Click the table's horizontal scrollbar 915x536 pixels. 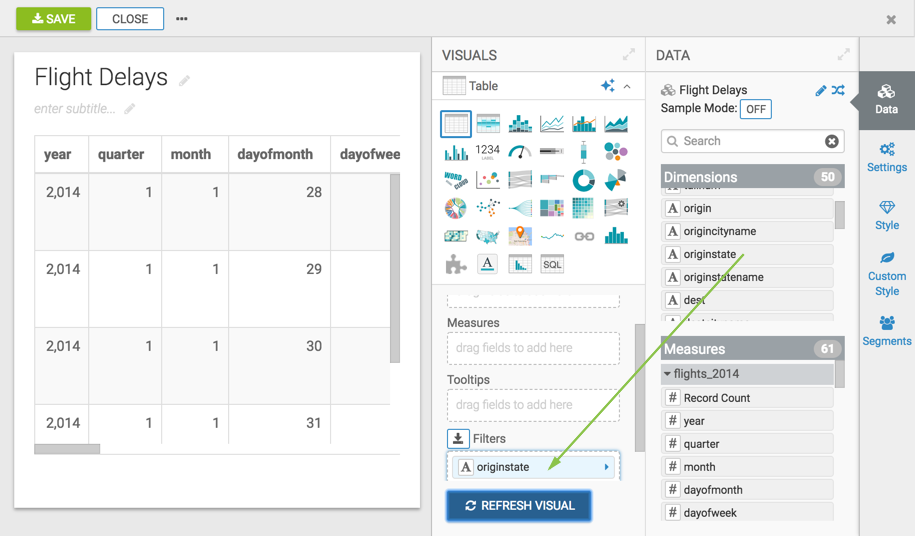click(67, 449)
